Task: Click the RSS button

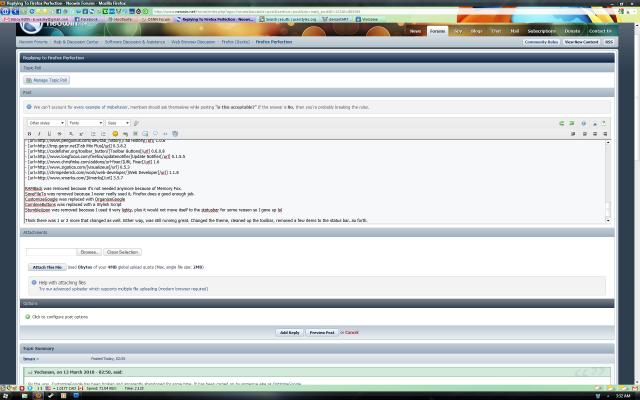Action: (x=609, y=42)
